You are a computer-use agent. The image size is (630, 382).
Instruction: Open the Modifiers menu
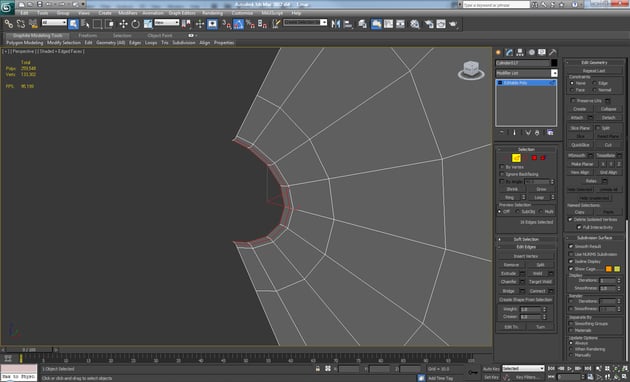(128, 13)
